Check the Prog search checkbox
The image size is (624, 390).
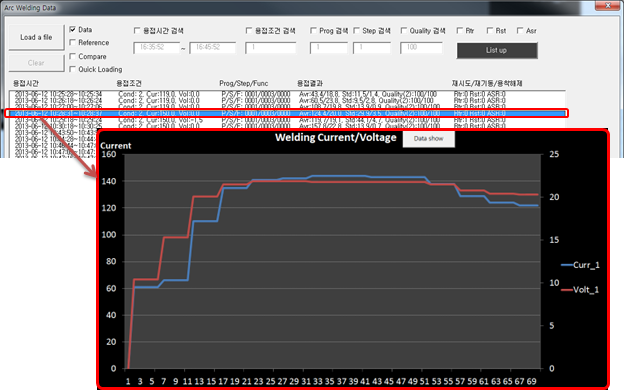point(313,30)
